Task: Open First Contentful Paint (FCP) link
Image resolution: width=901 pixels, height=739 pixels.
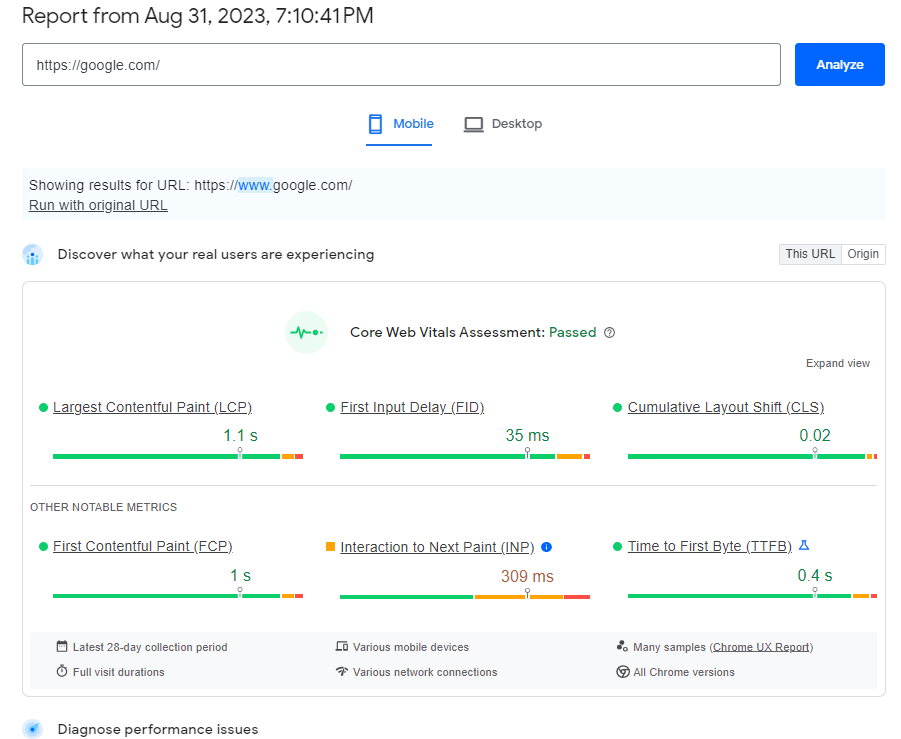Action: 143,546
